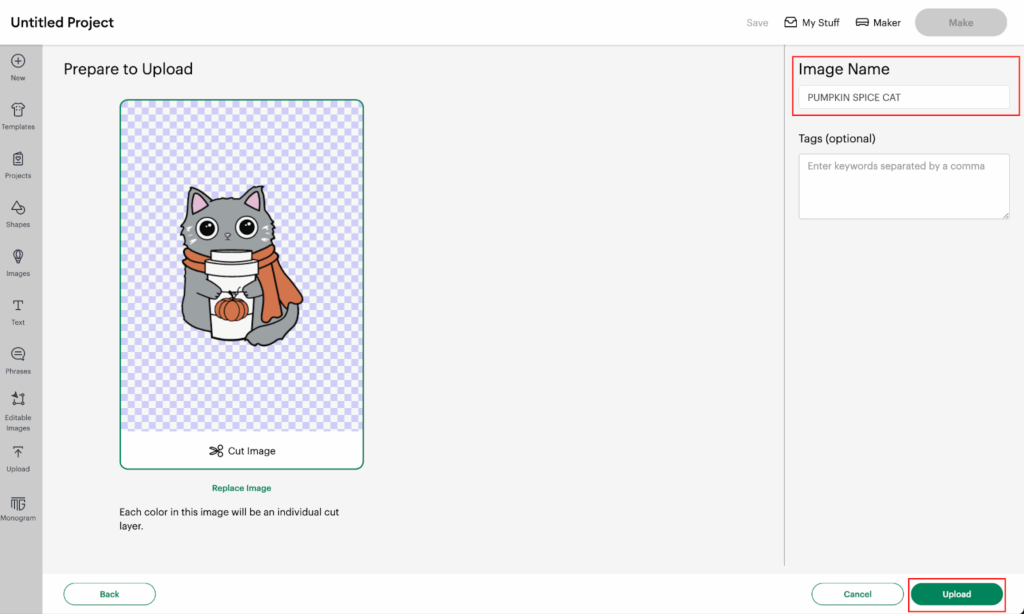Open the Templates panel in sidebar
This screenshot has height=614, width=1024.
pyautogui.click(x=18, y=111)
